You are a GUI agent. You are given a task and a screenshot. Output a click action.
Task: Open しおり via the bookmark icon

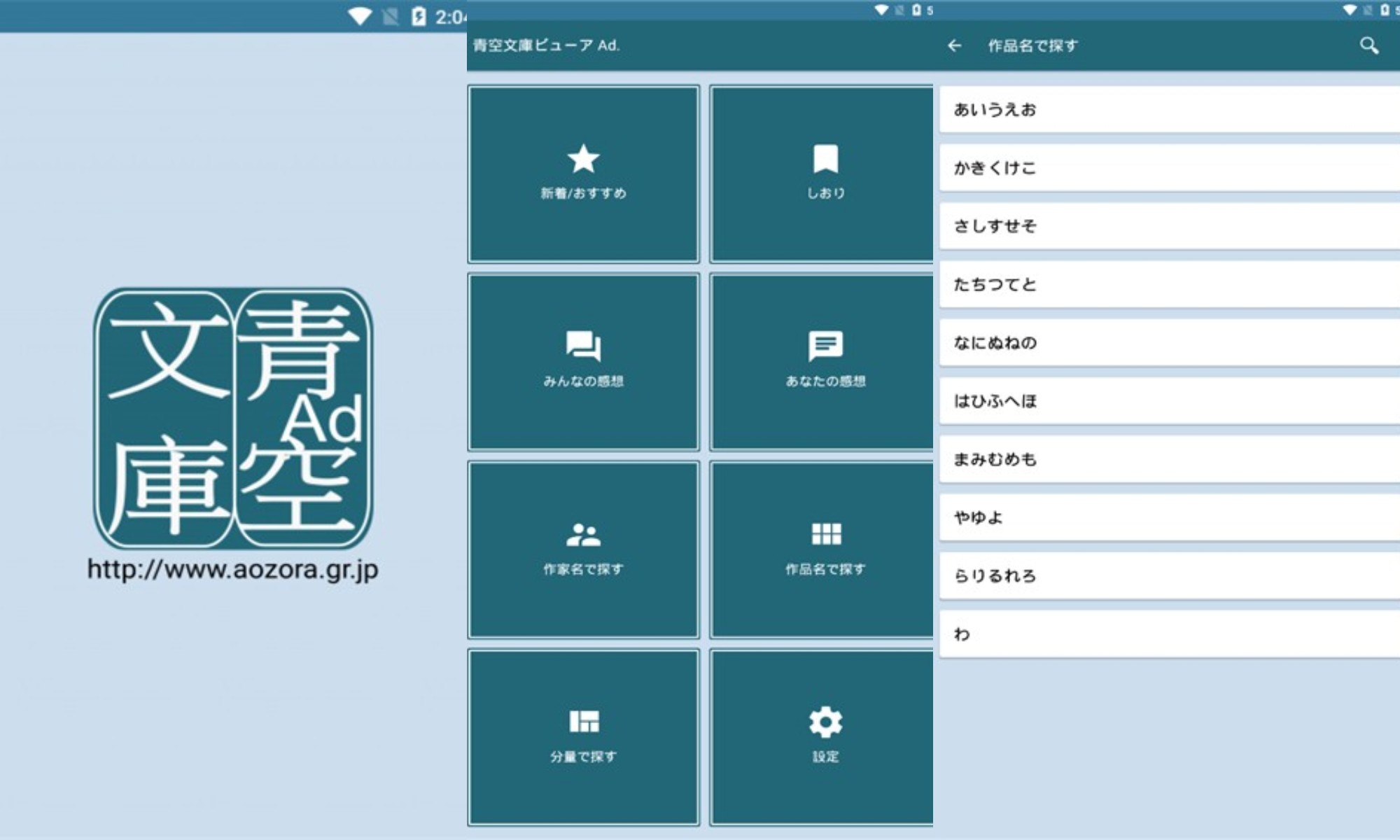tap(825, 157)
